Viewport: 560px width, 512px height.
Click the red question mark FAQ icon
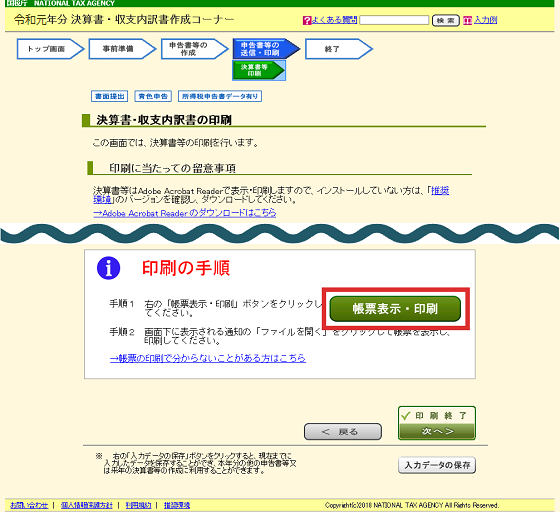[307, 20]
